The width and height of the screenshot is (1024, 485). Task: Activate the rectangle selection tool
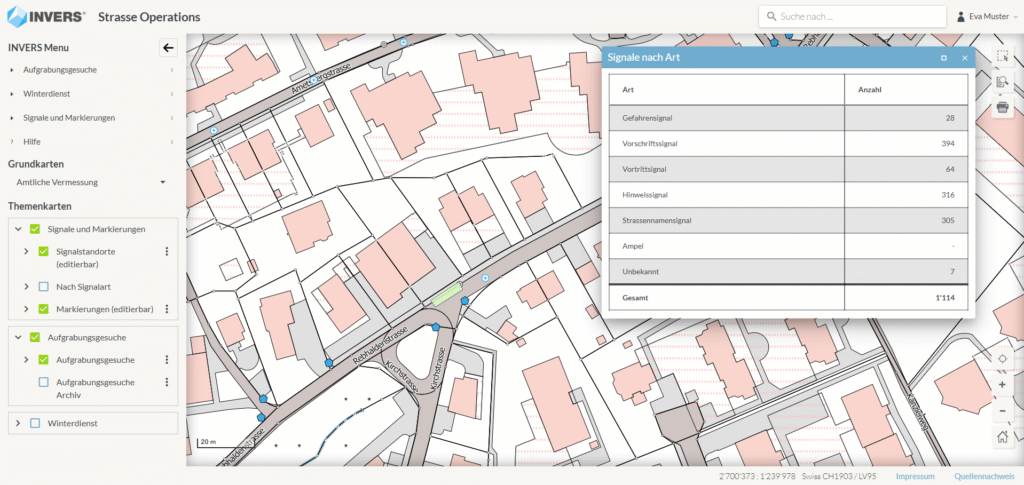tap(1002, 57)
